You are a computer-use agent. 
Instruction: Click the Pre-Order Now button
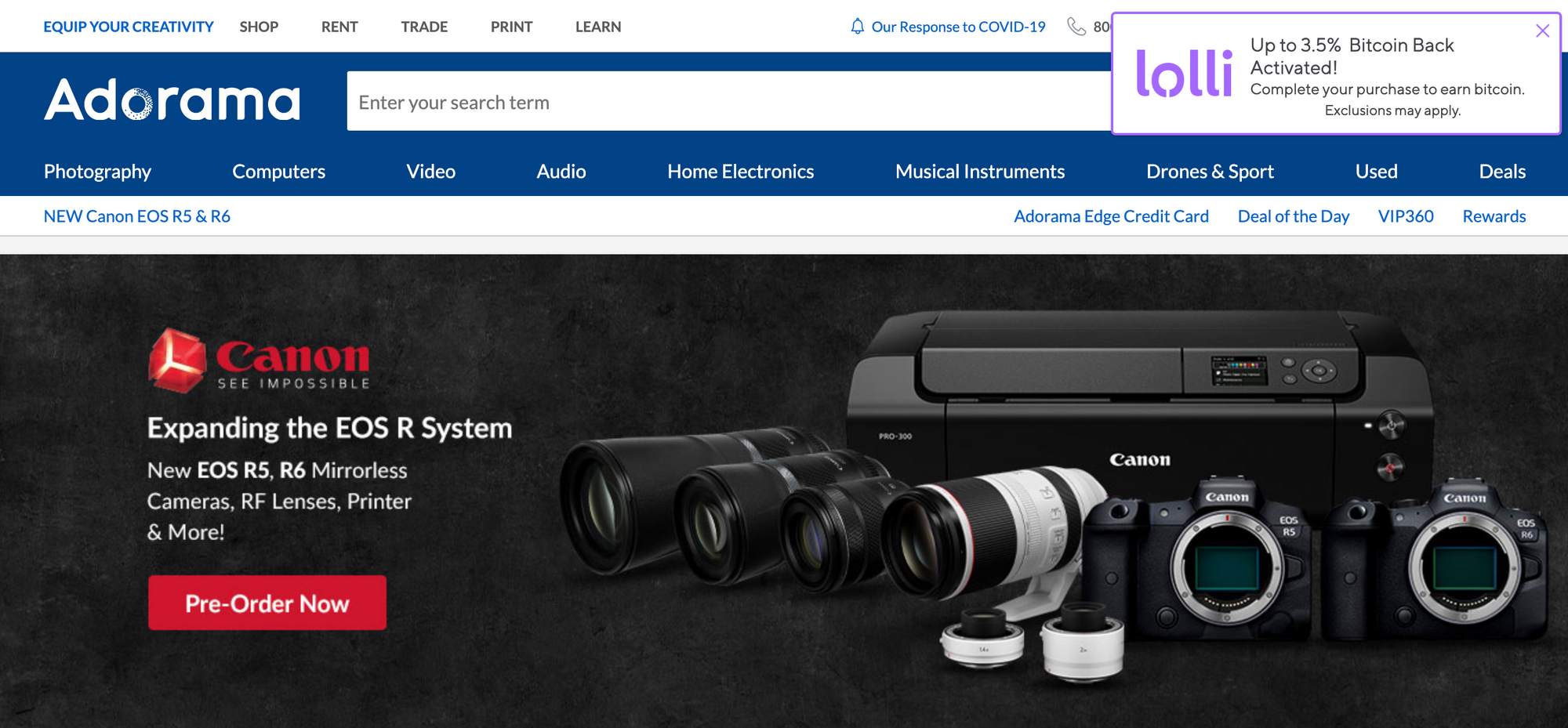pos(267,603)
